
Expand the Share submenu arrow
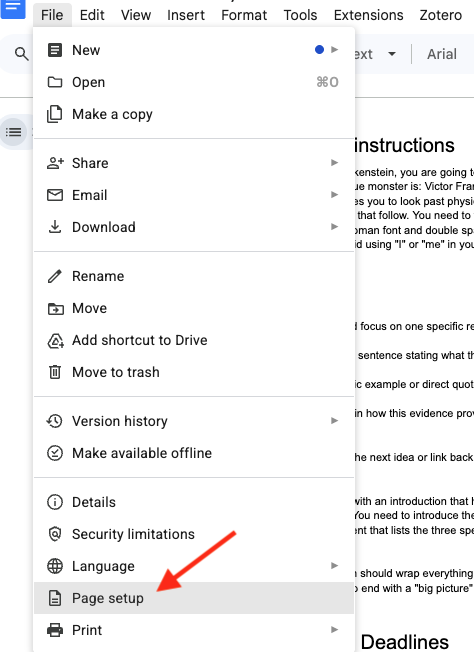point(334,163)
